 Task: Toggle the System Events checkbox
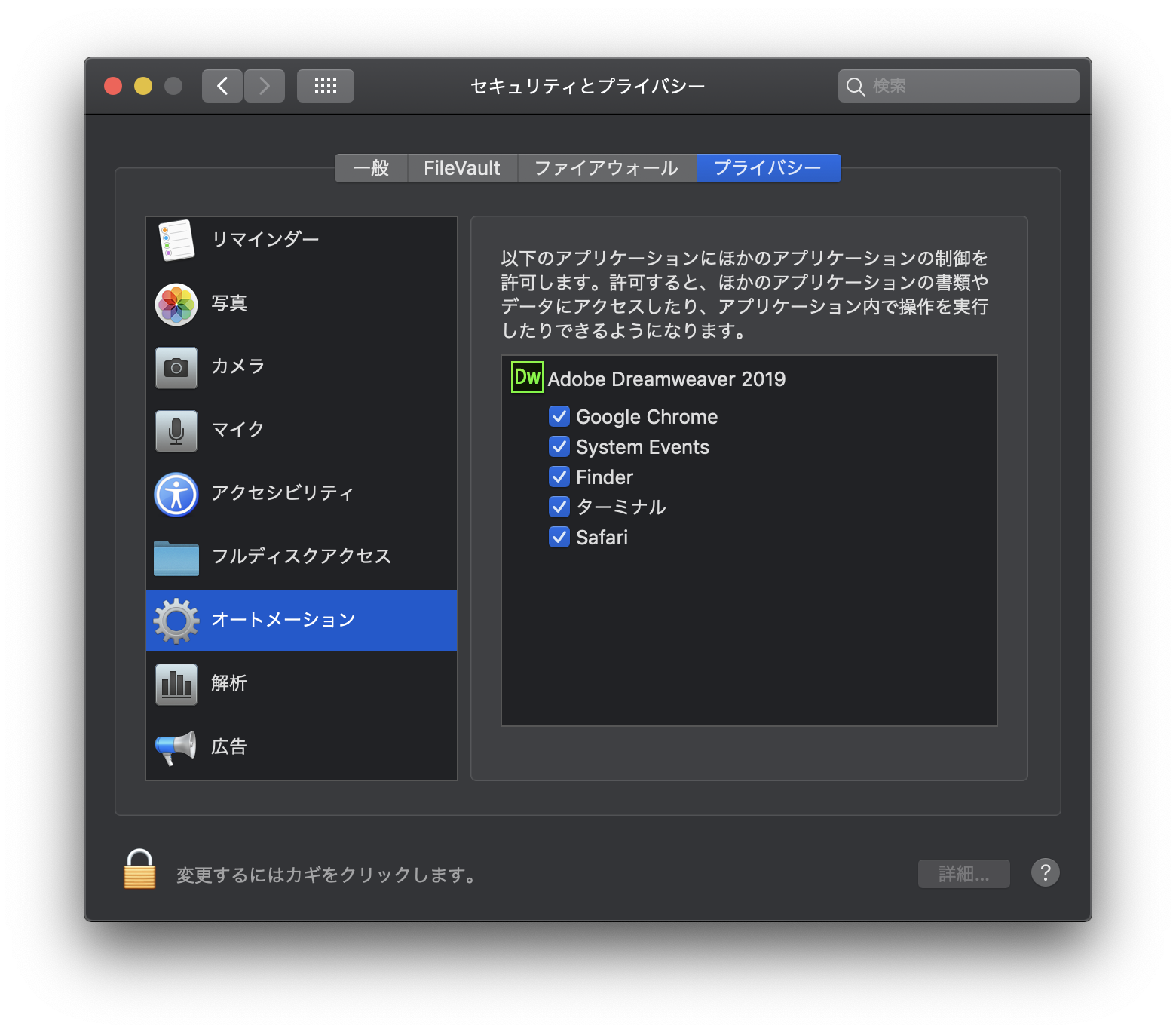[559, 446]
